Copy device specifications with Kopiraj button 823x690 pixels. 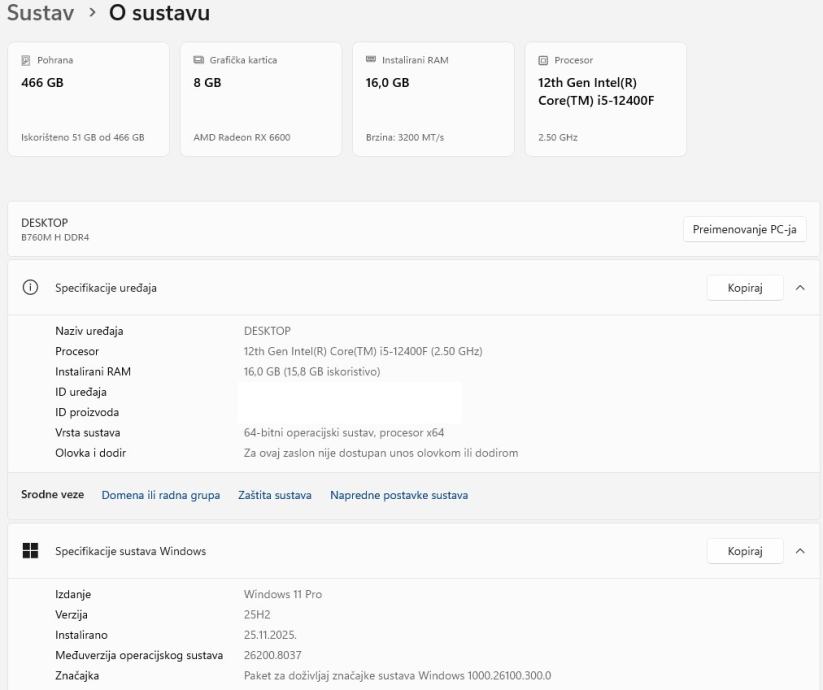point(745,288)
